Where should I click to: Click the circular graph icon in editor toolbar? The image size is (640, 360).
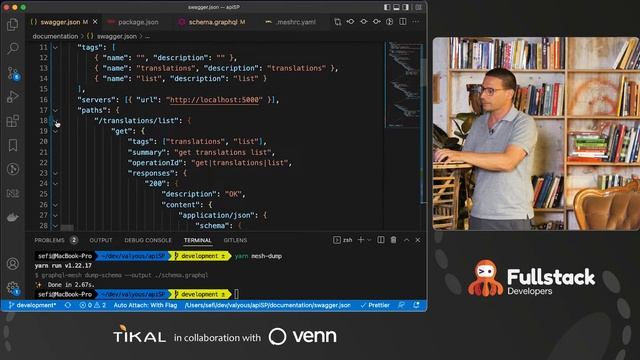[x=389, y=22]
